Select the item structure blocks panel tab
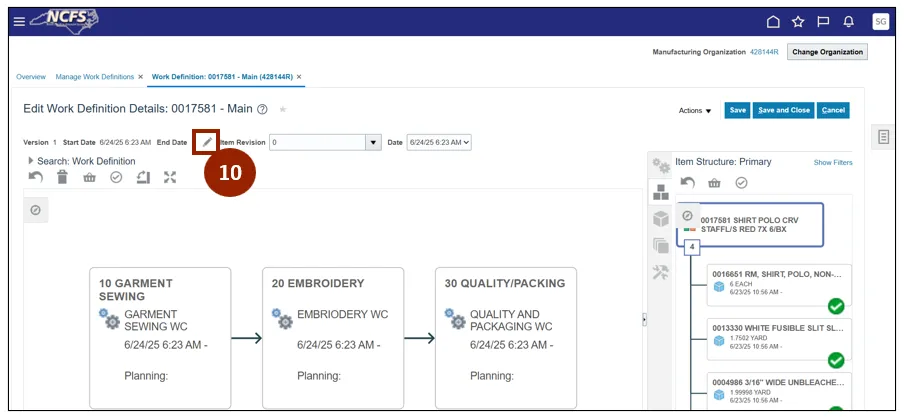 661,193
